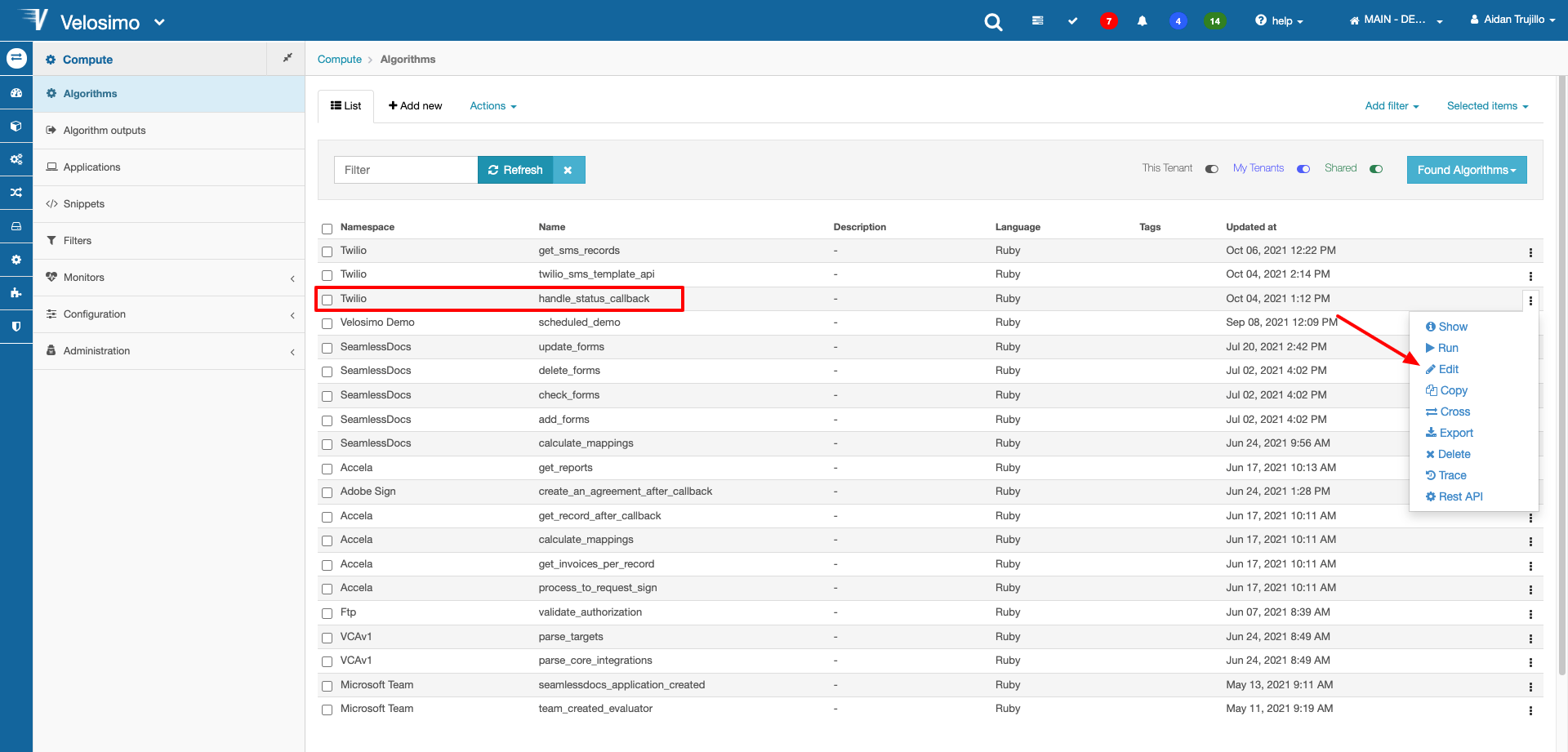Open the shuffle arrows sidebar icon
Screen dimensions: 1568x752
pos(16,193)
